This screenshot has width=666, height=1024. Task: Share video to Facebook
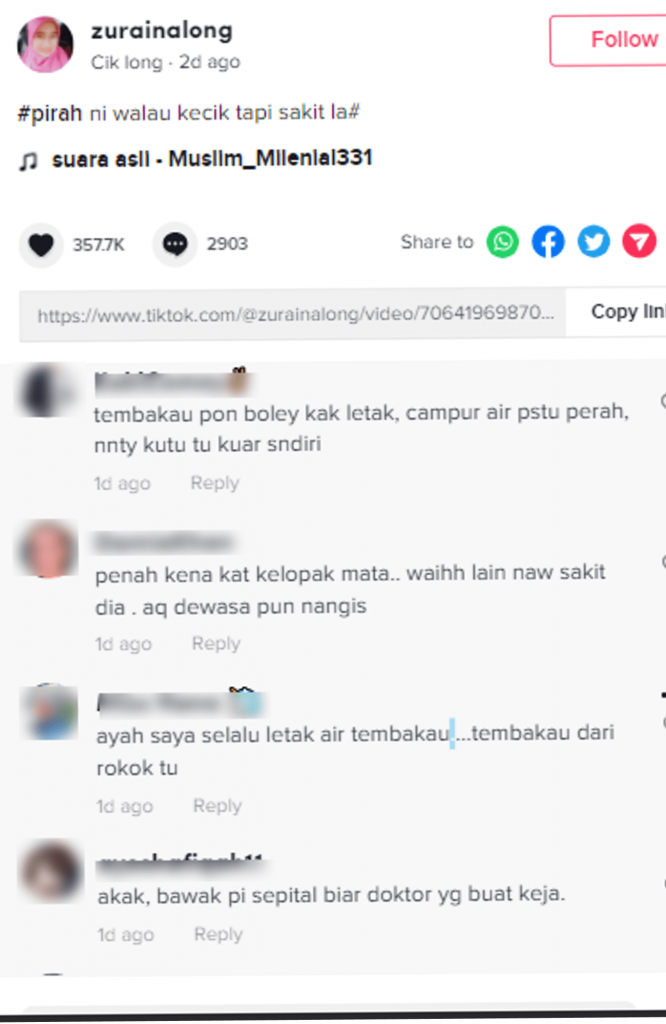(548, 242)
